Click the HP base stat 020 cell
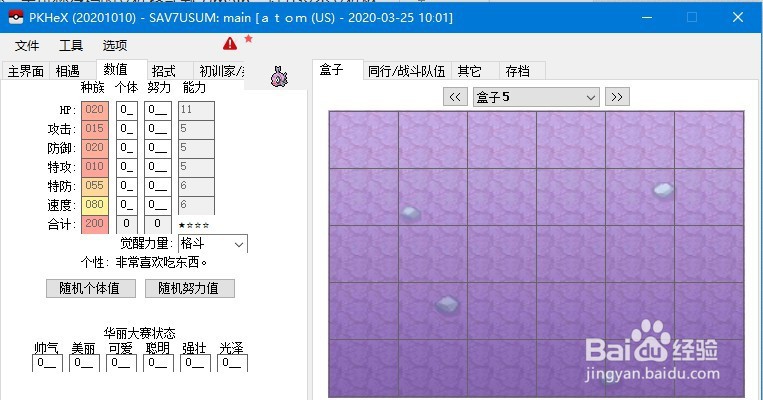This screenshot has height=400, width=763. (95, 110)
